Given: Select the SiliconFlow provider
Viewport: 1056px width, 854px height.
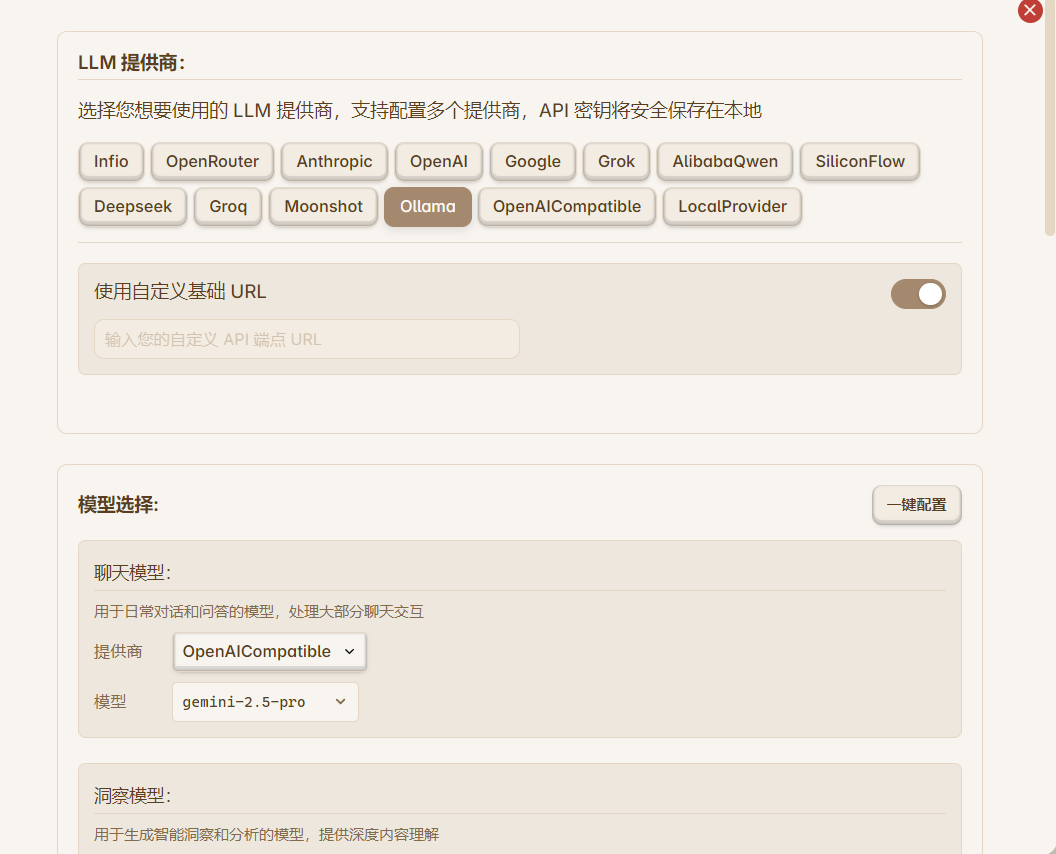Looking at the screenshot, I should point(860,162).
